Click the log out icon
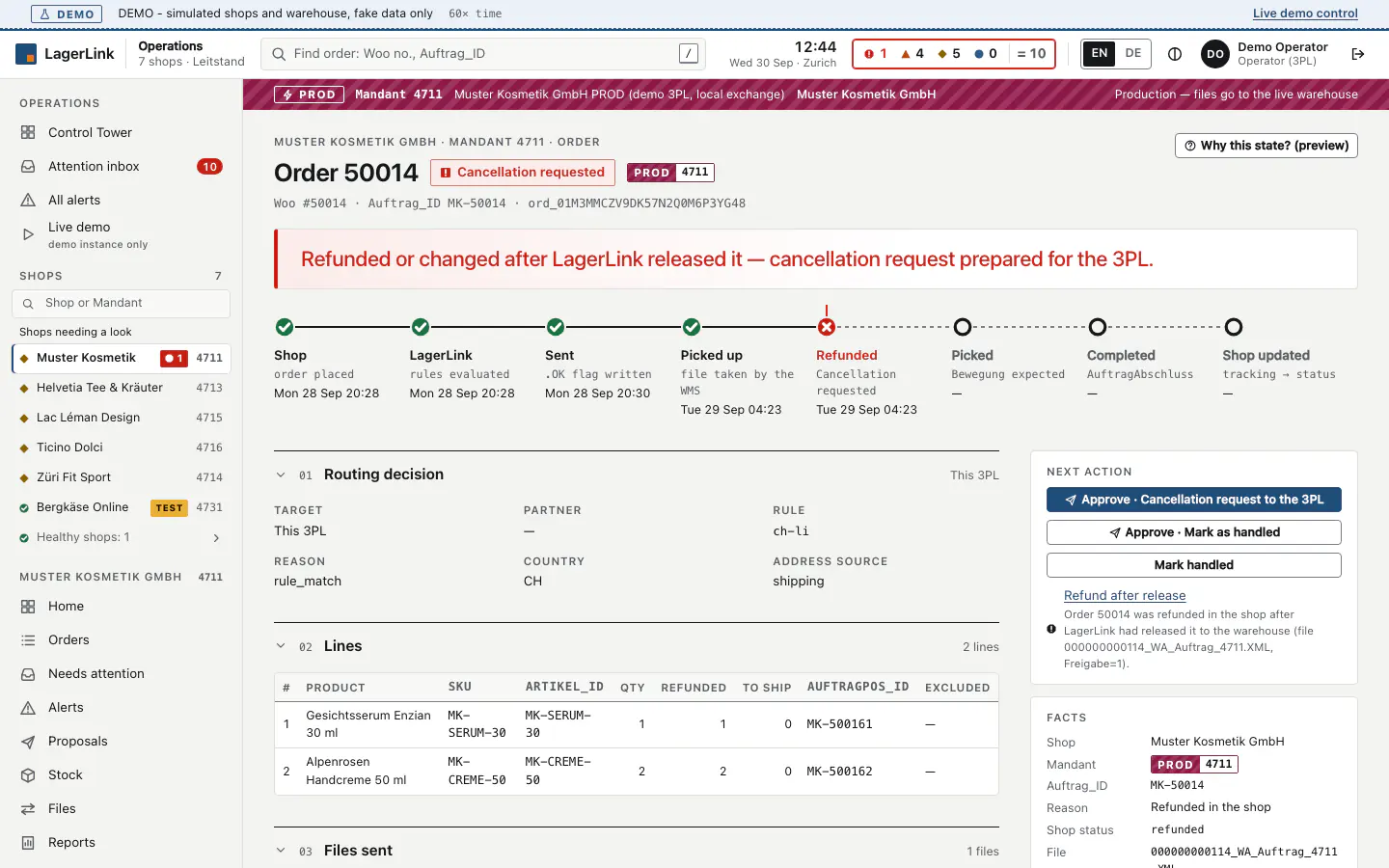Viewport: 1389px width, 868px height. [1358, 54]
